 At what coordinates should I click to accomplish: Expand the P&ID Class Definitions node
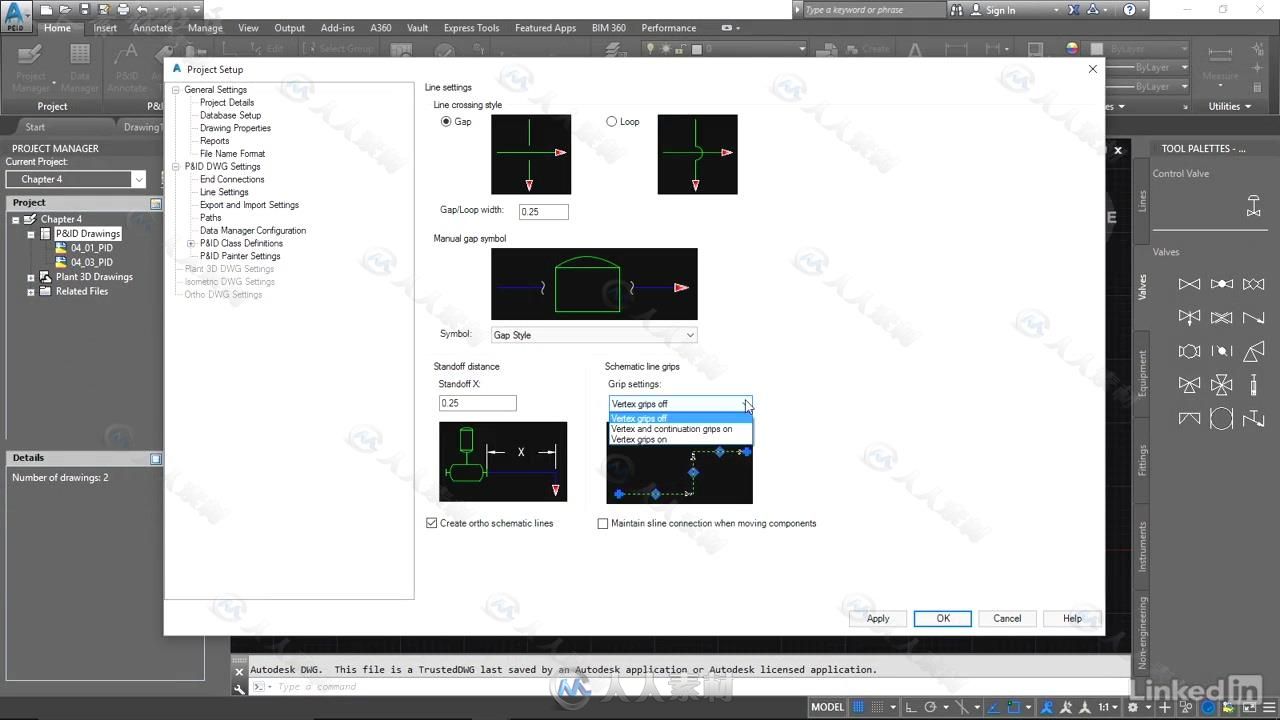(191, 243)
